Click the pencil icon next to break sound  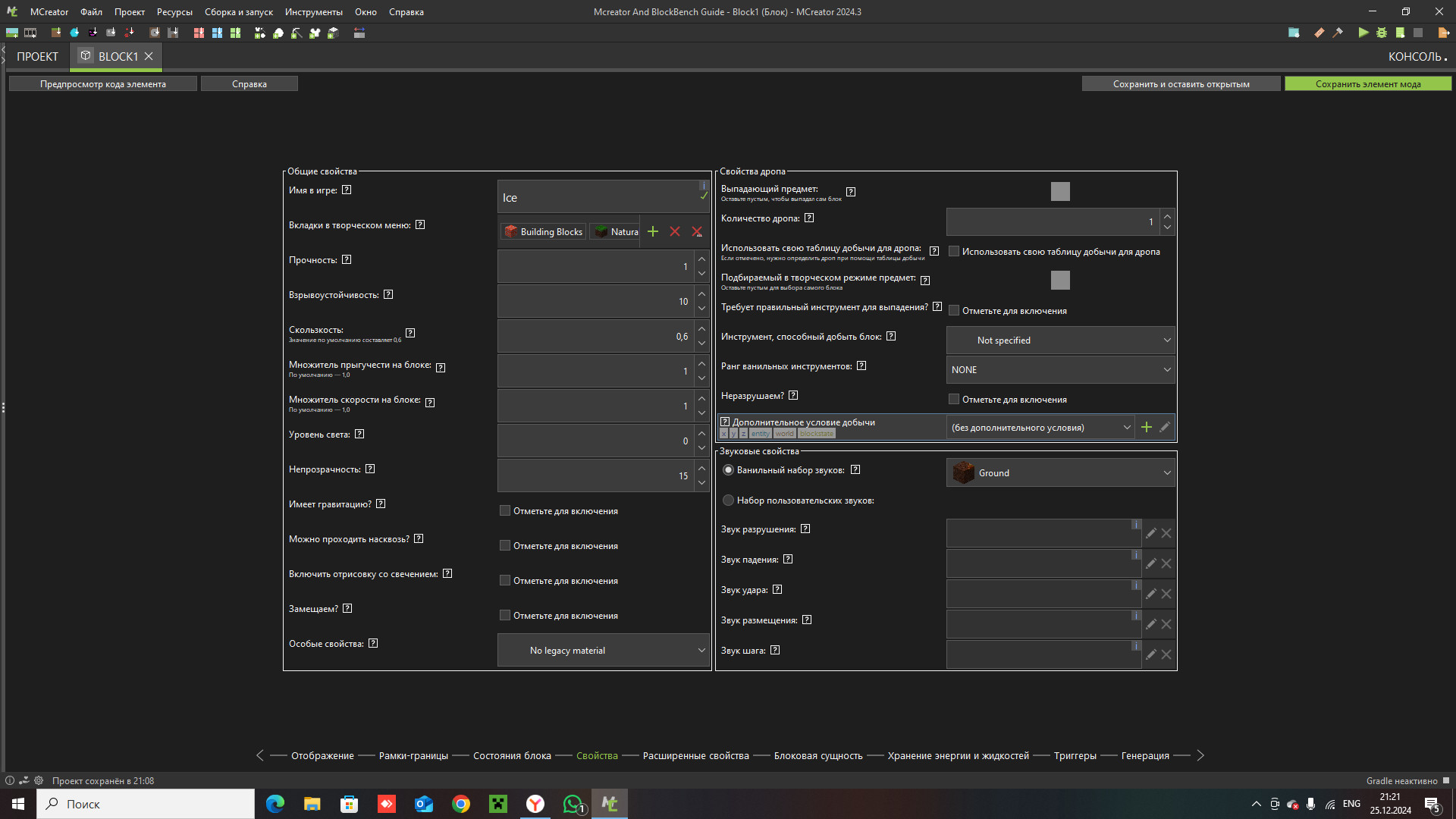coord(1150,533)
